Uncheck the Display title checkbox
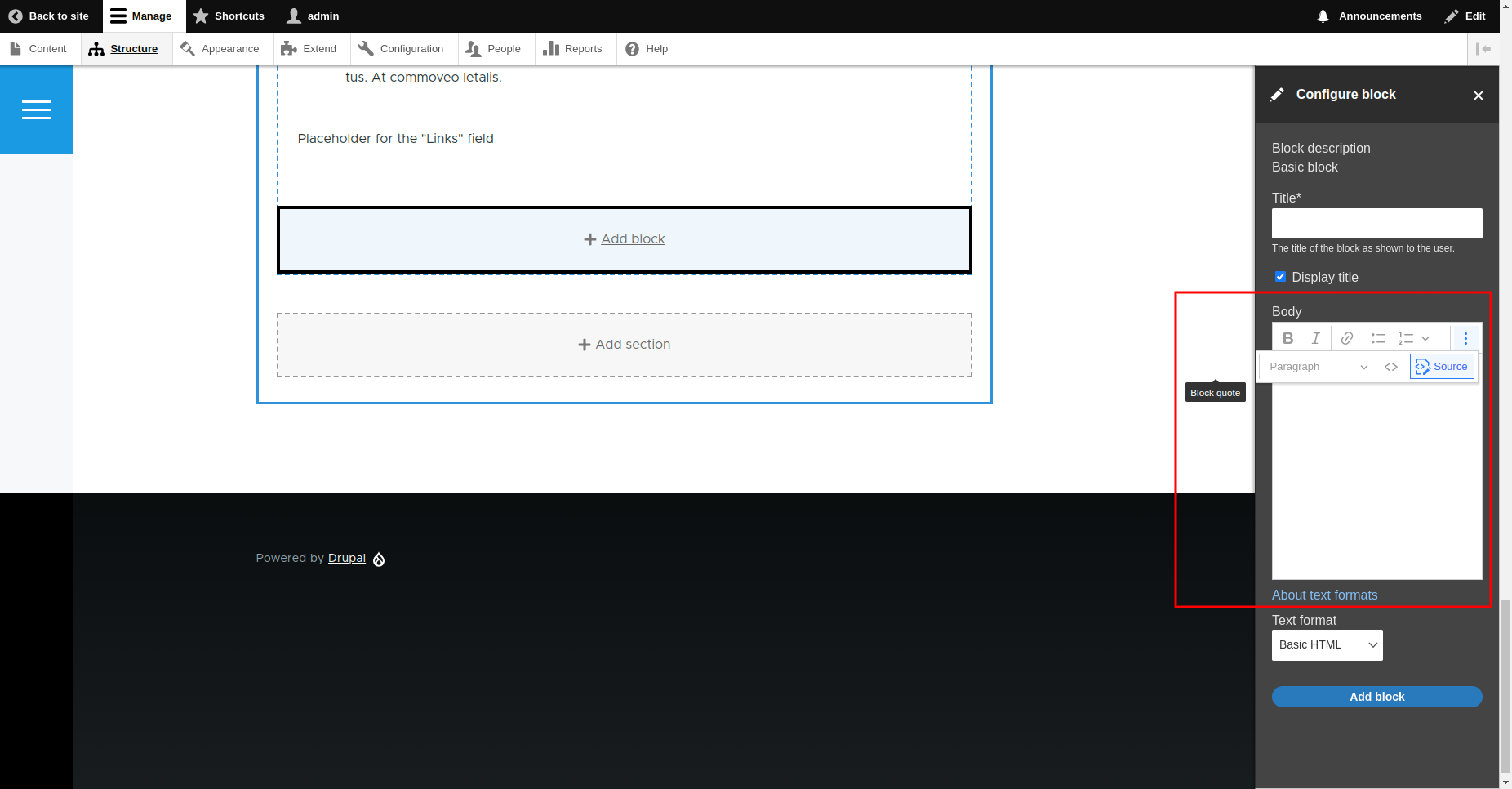 coord(1280,276)
